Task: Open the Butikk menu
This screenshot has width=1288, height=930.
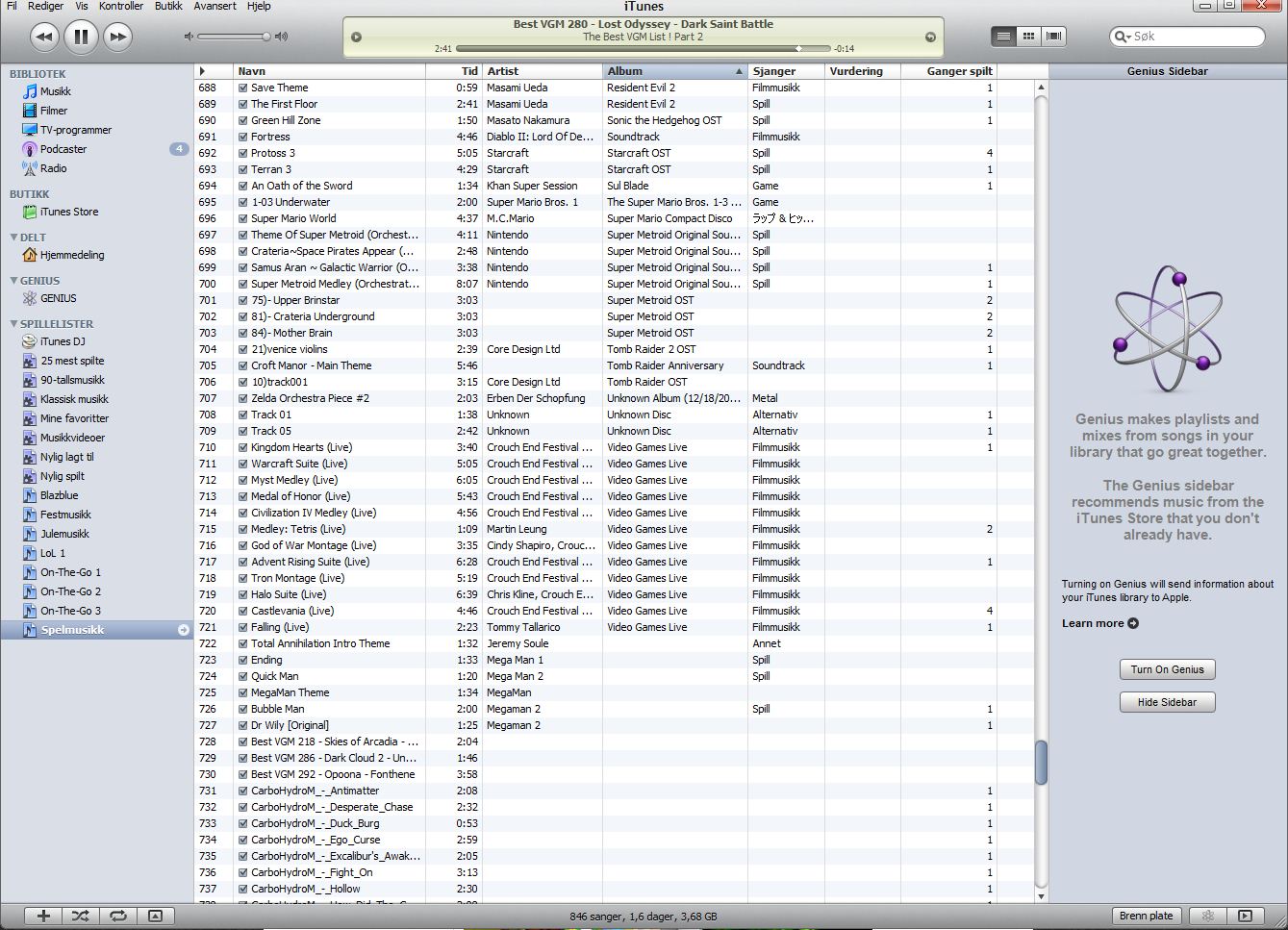Action: coord(168,6)
